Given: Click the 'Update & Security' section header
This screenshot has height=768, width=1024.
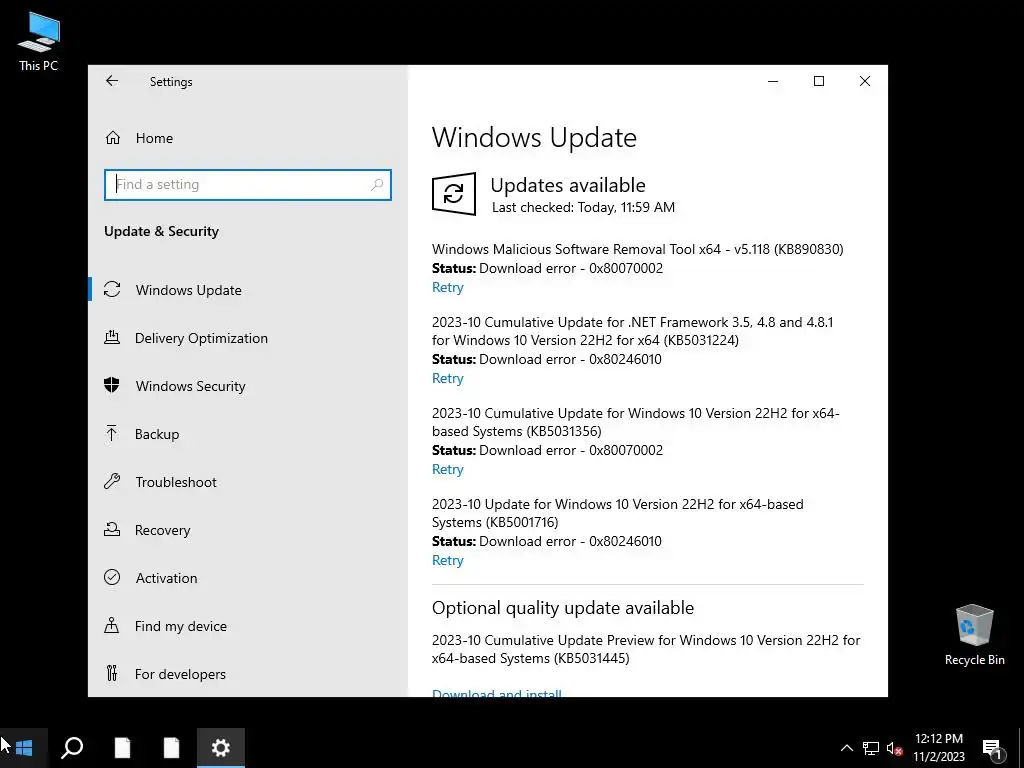Looking at the screenshot, I should pos(161,231).
